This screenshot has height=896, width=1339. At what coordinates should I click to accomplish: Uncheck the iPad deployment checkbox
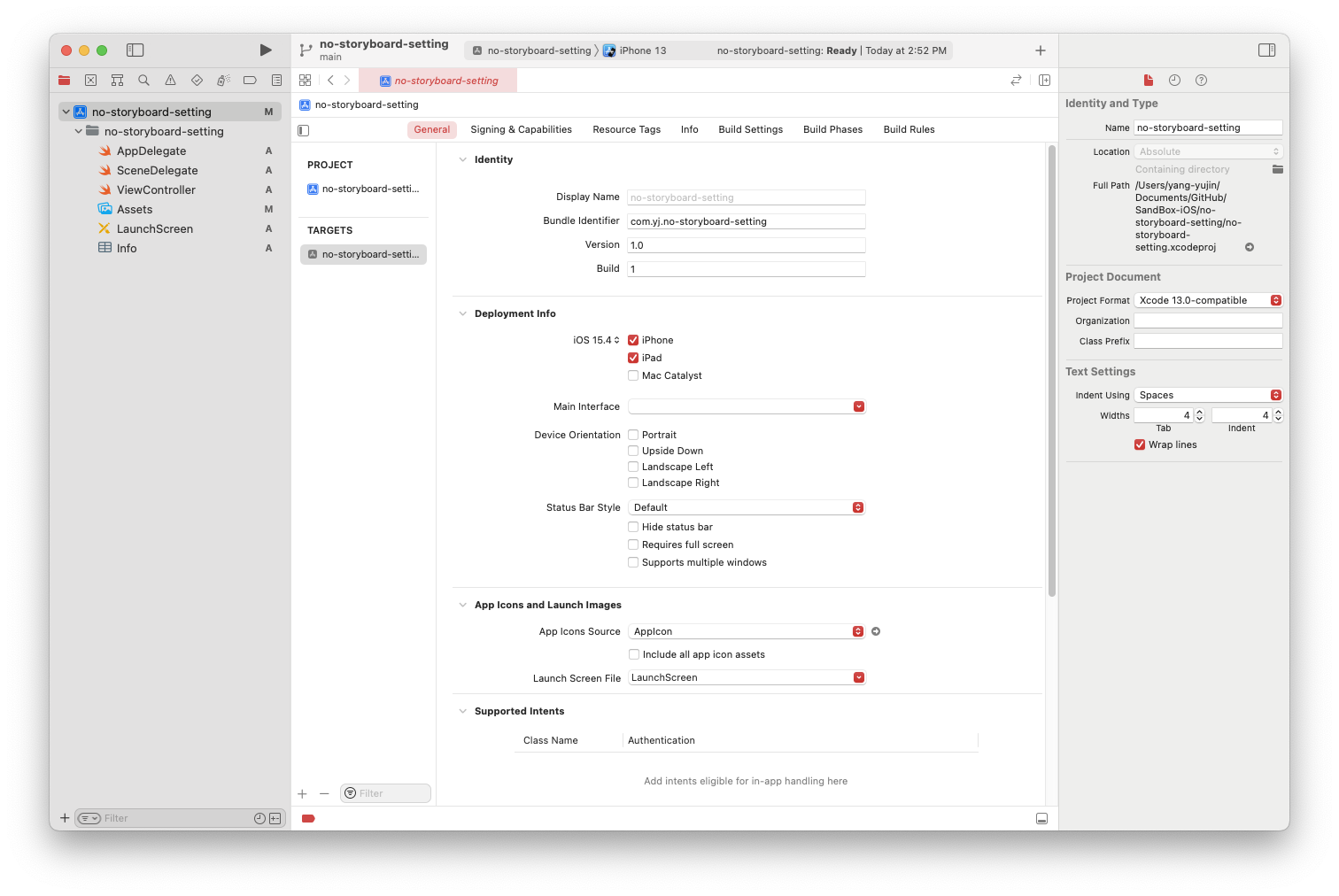click(x=633, y=358)
